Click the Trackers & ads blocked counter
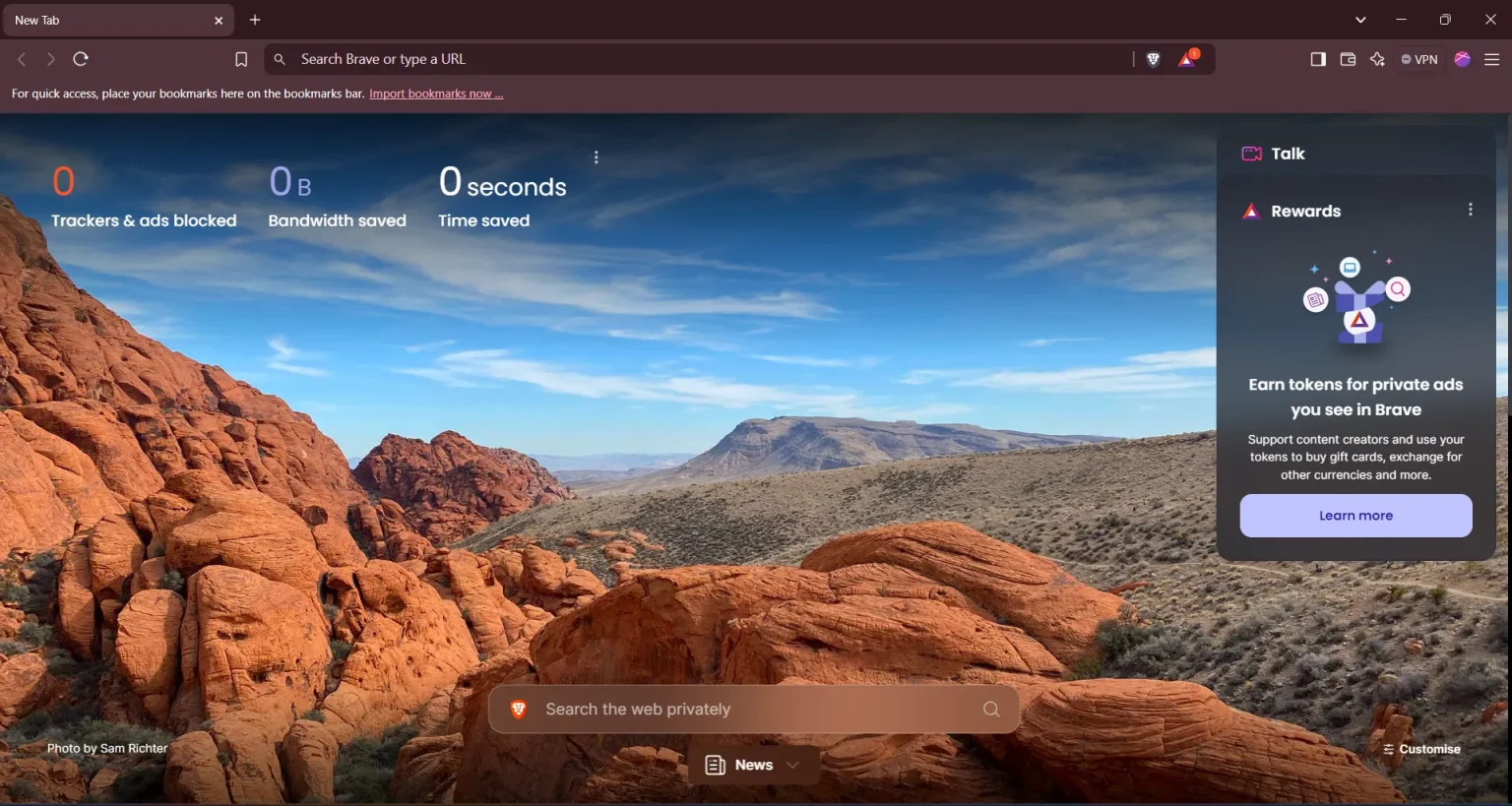This screenshot has height=806, width=1512. coord(144,197)
